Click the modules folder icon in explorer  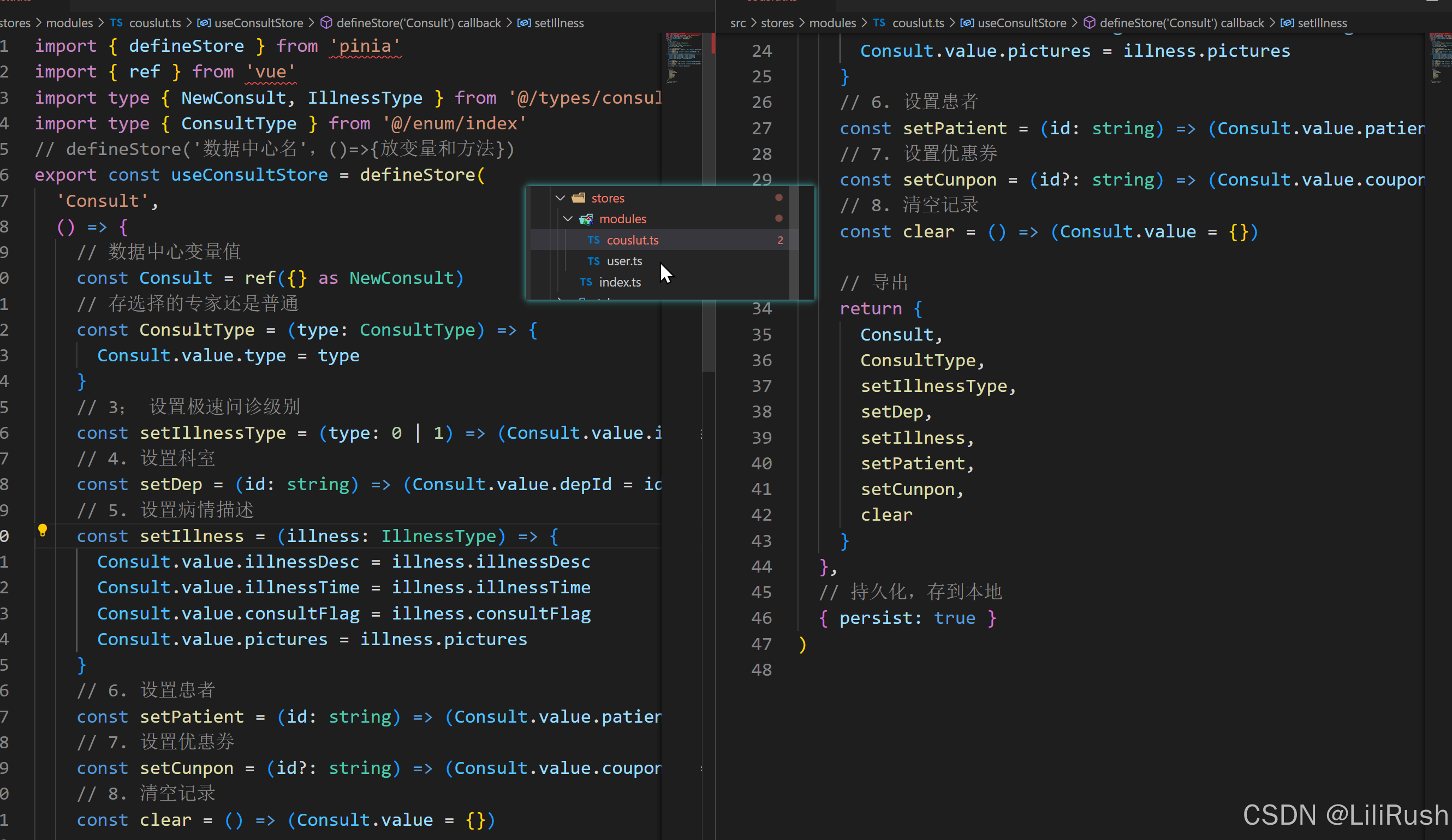coord(586,219)
